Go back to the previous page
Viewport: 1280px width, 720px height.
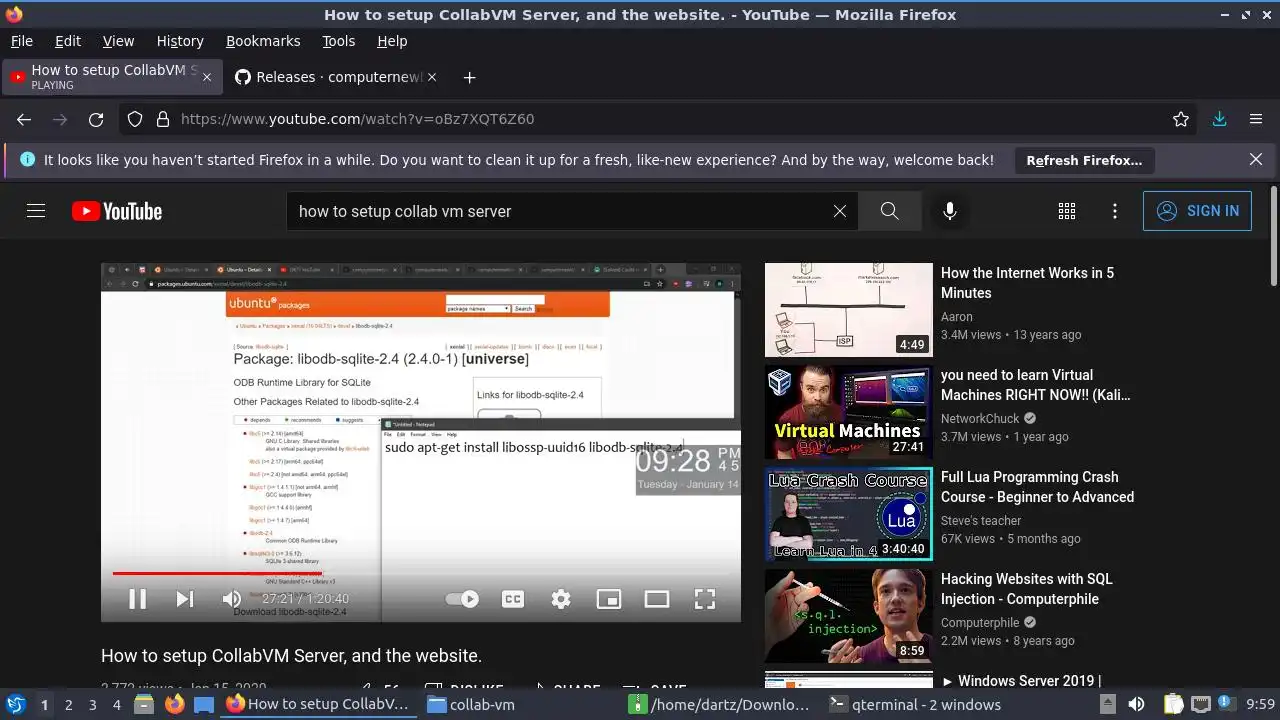coord(24,119)
